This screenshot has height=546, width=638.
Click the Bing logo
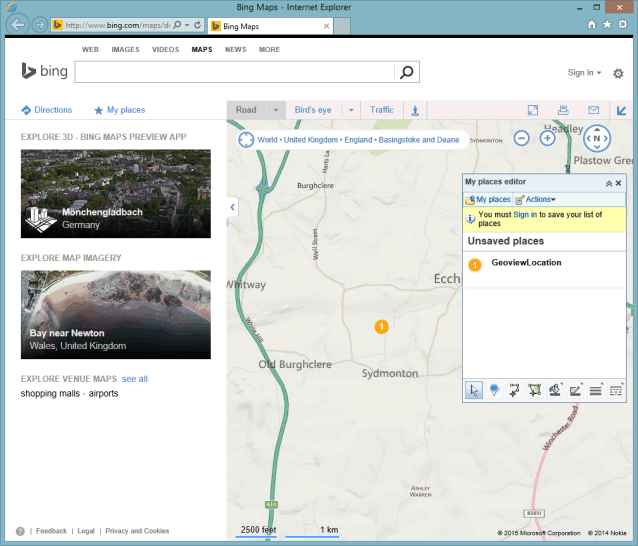[44, 71]
